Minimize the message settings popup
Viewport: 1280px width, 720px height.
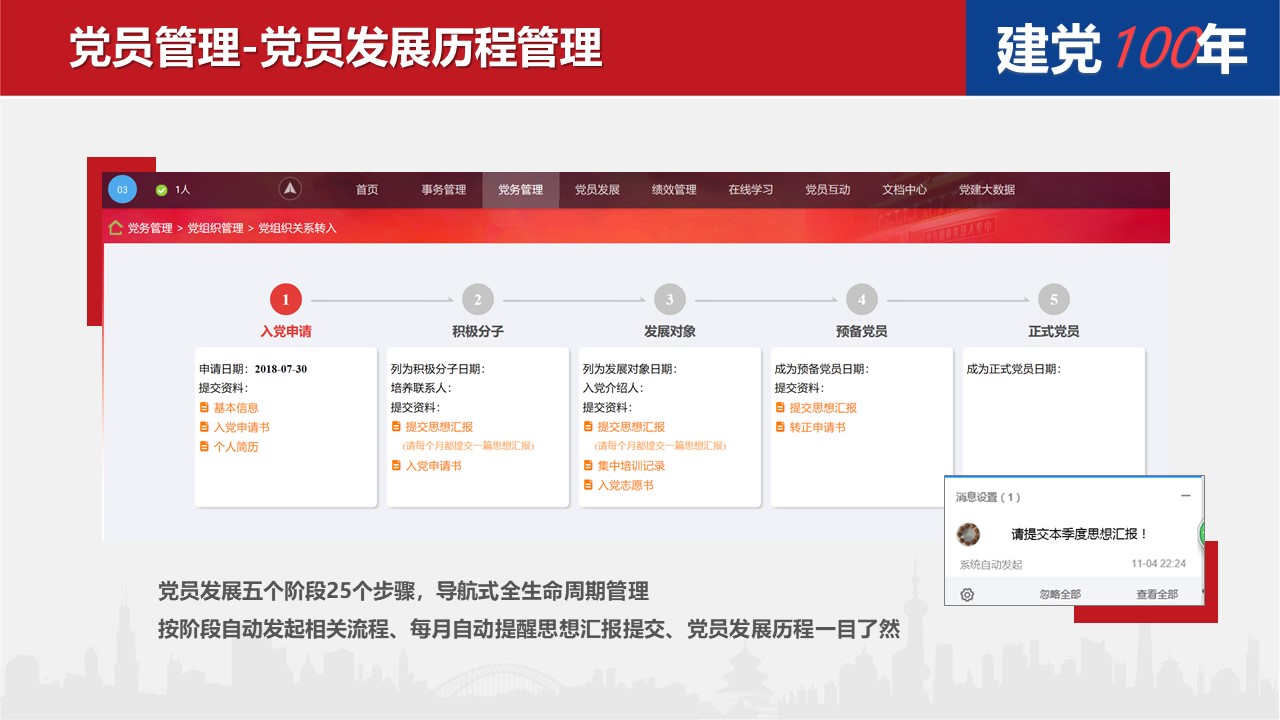coord(1185,496)
